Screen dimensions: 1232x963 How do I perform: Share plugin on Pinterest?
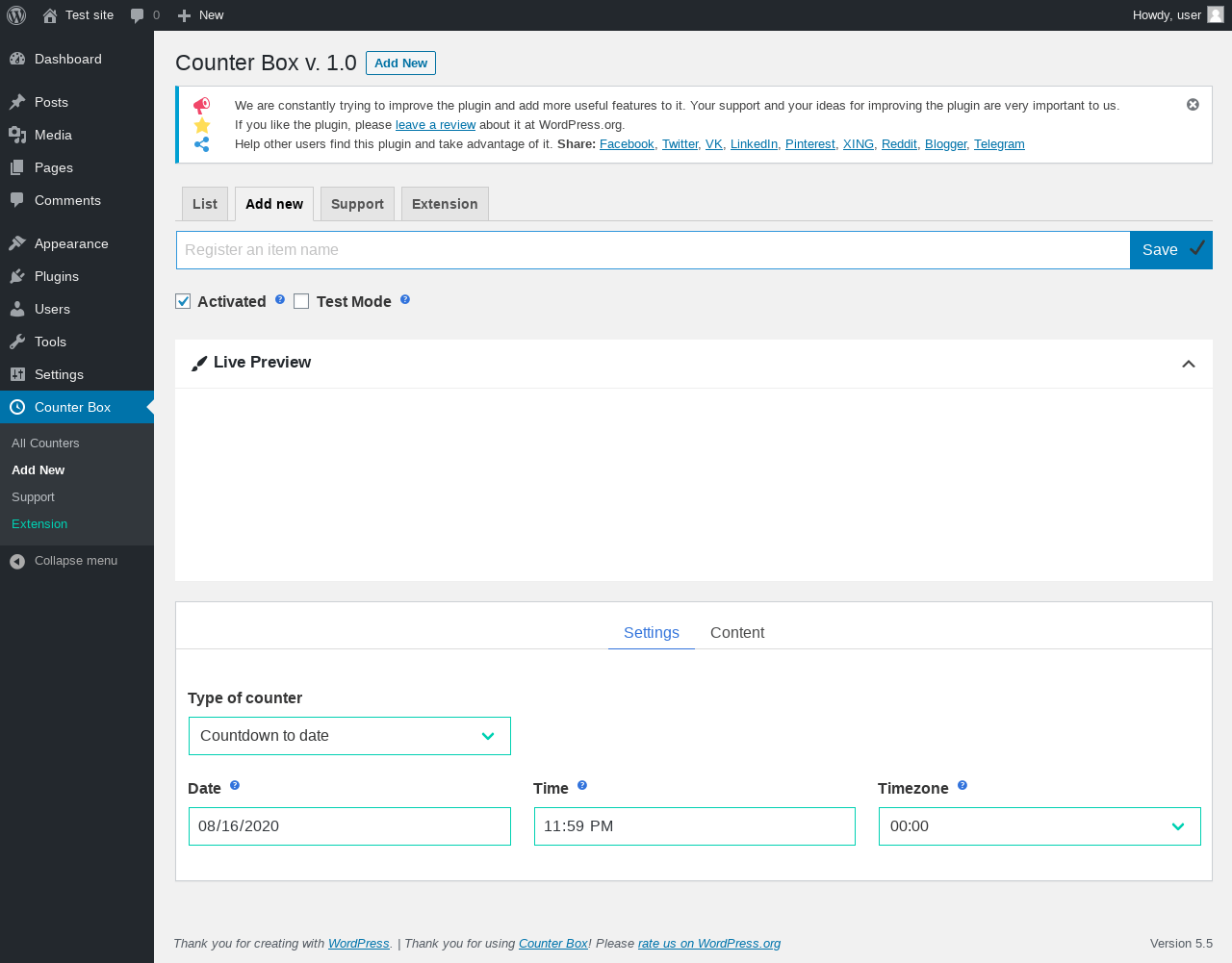[810, 144]
